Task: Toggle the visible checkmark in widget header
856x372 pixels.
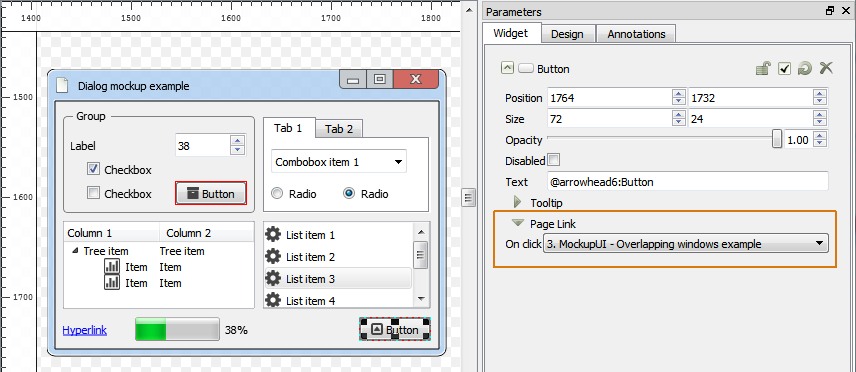Action: coord(784,69)
